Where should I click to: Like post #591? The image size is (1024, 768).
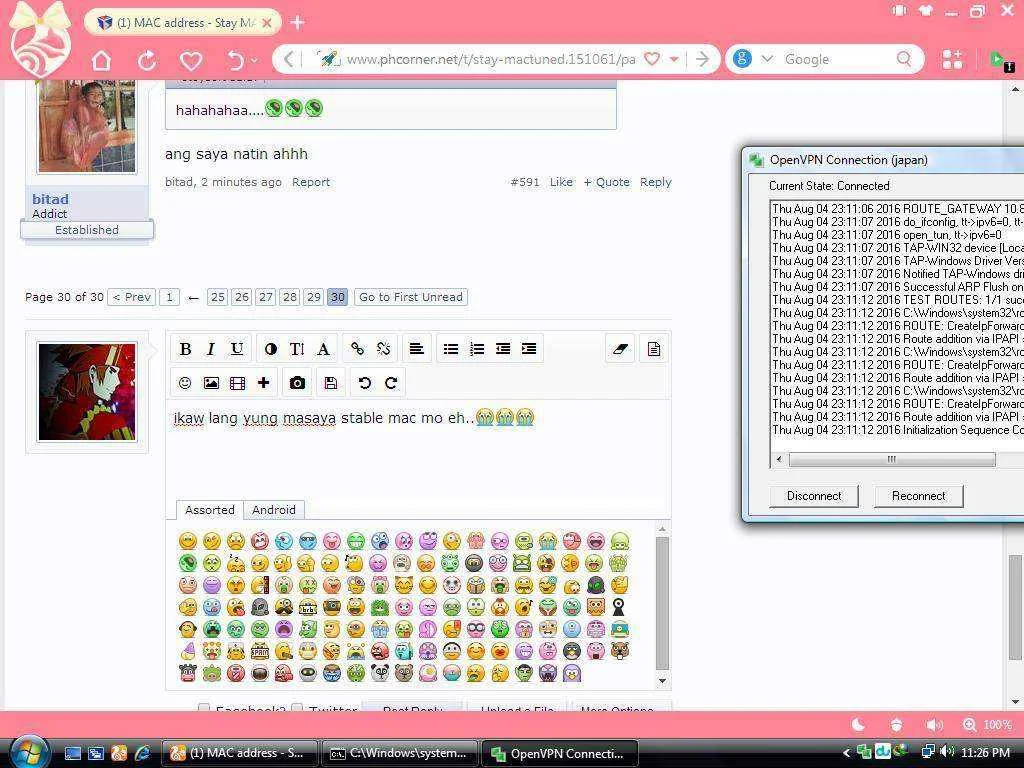[x=561, y=182]
